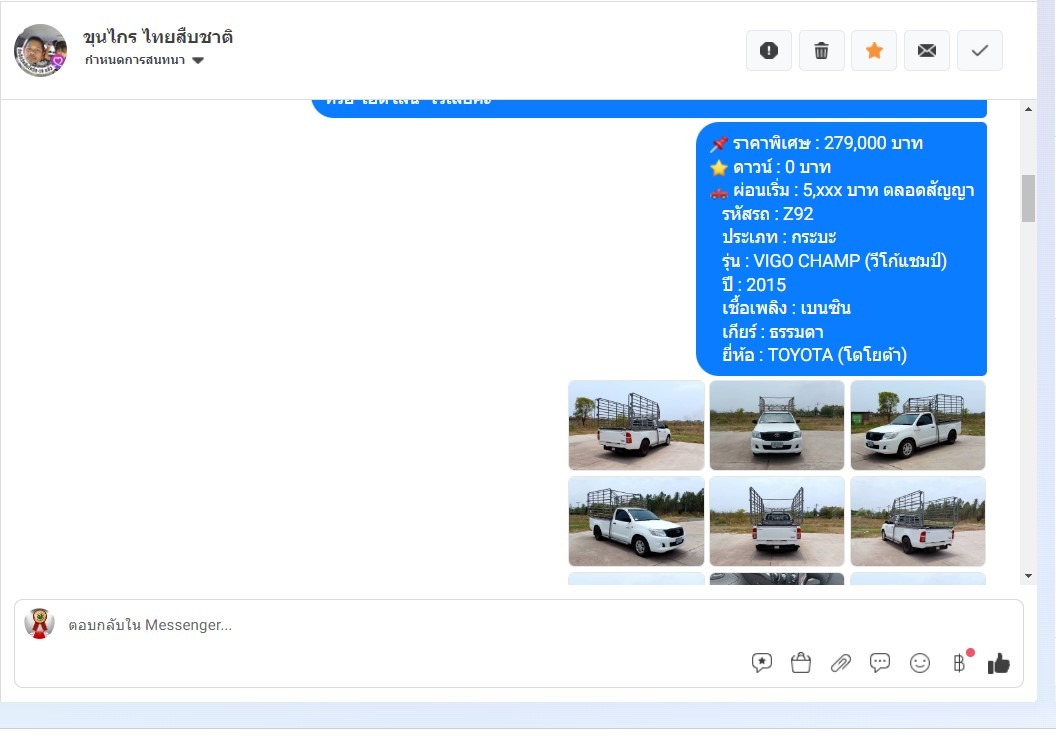Screen dimensions: 1056x738
Task: Click the line ผ่อนเริ่ม : 5,xxx บาท
Action: (853, 191)
